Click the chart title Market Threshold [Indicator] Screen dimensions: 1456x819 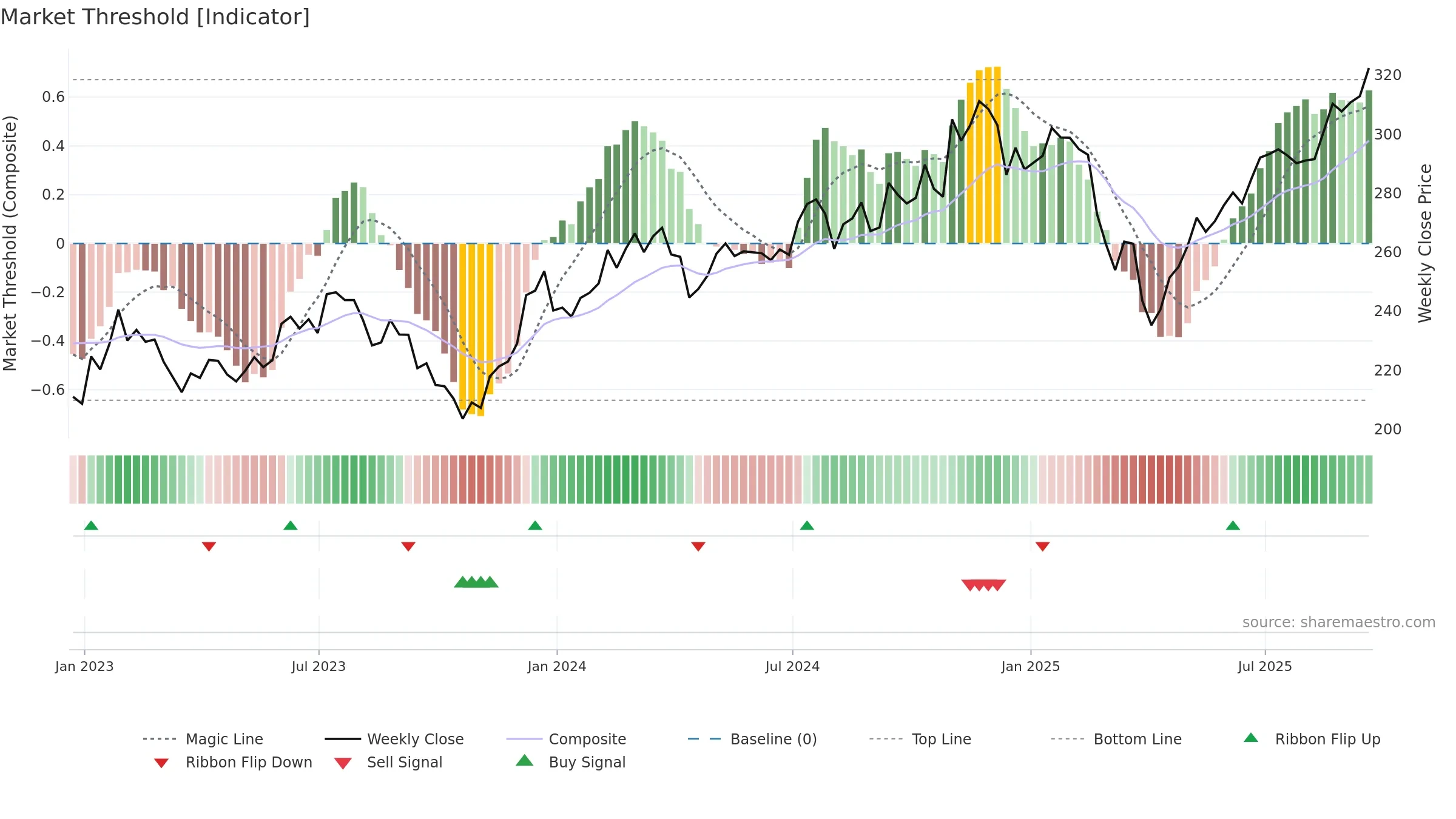coord(155,17)
